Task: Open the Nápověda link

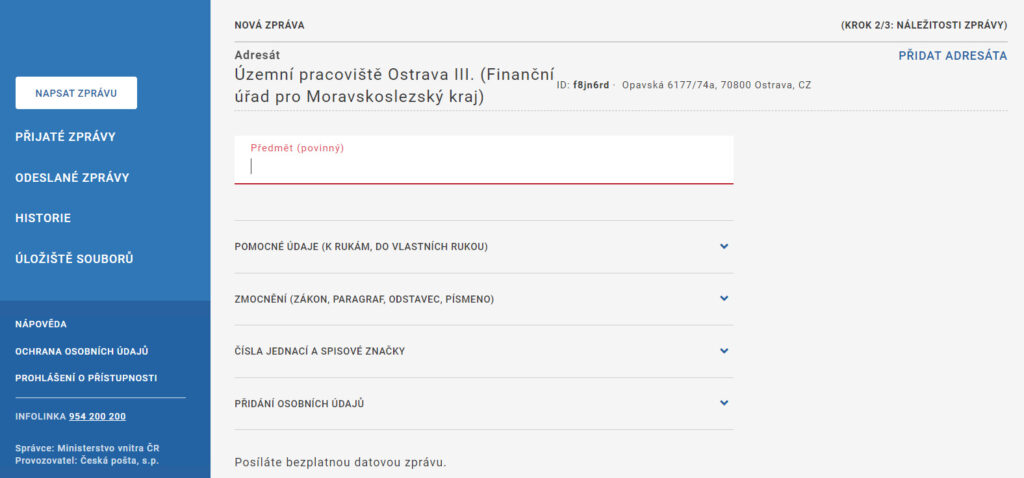Action: coord(40,325)
